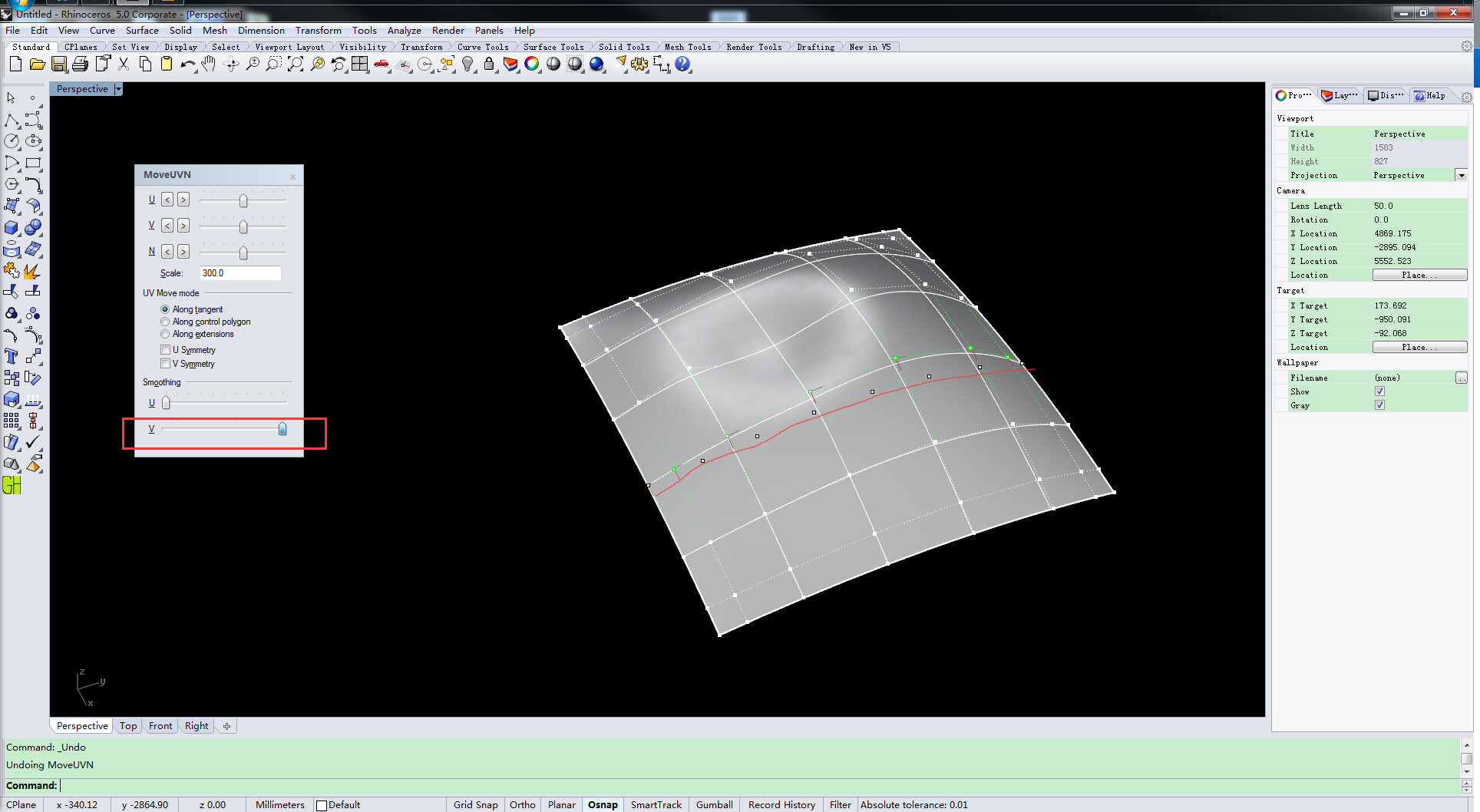1480x812 pixels.
Task: Uncheck the Wallpaper Gray checkbox
Action: [1379, 405]
